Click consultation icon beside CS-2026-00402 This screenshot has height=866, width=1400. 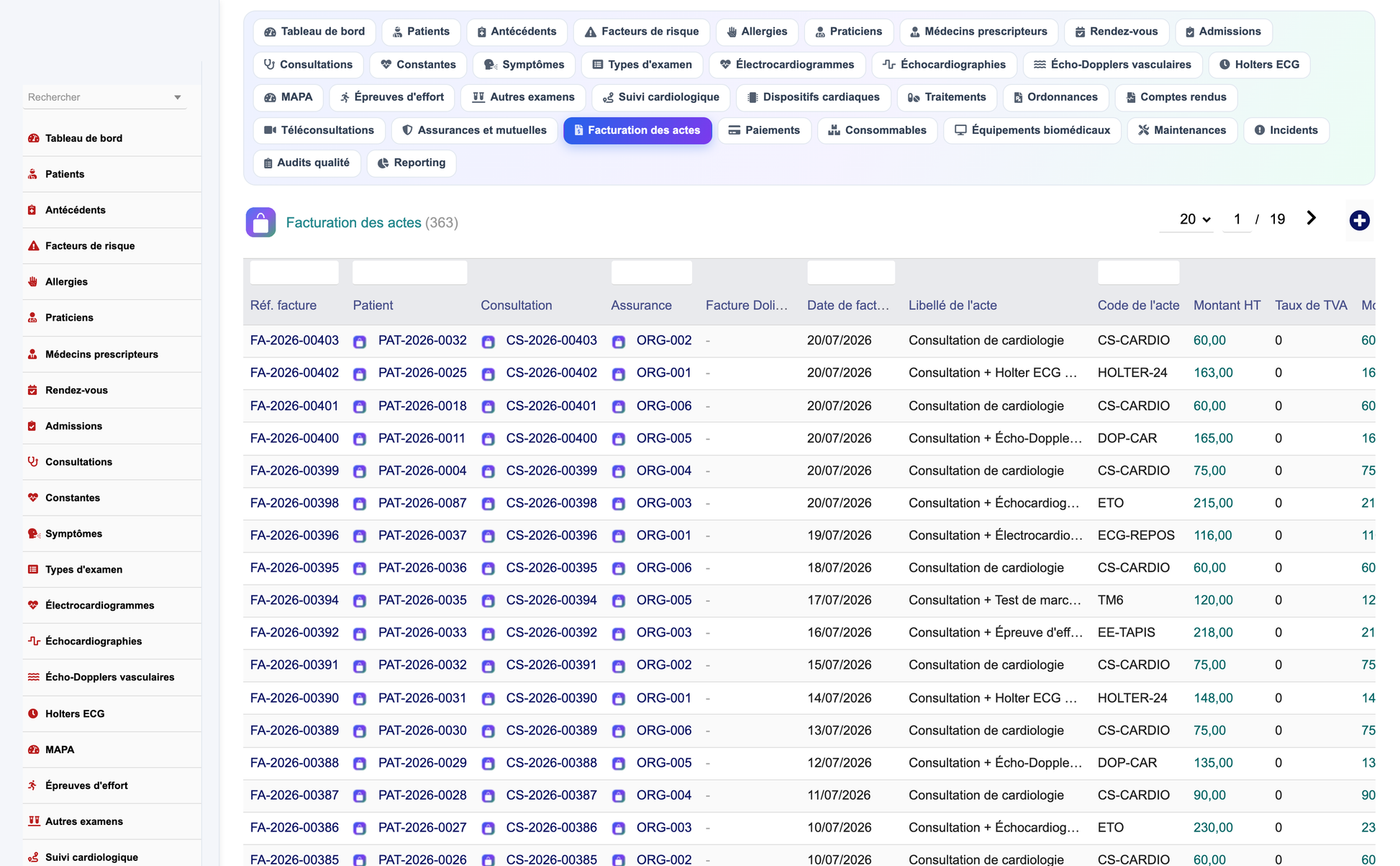tap(488, 373)
